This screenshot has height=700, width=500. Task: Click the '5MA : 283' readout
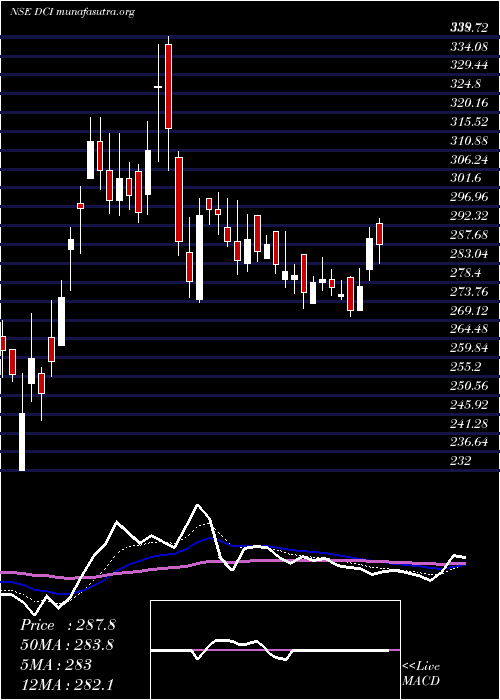(56, 665)
